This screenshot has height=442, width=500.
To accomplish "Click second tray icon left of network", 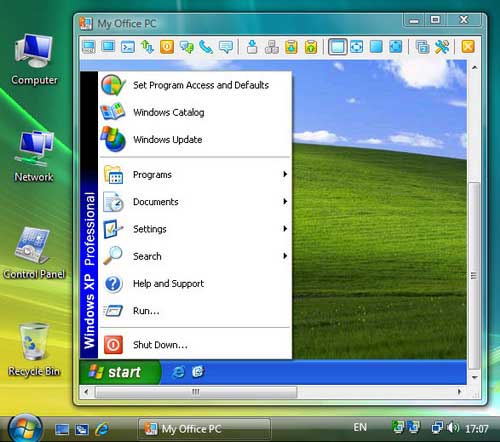I will [x=414, y=427].
